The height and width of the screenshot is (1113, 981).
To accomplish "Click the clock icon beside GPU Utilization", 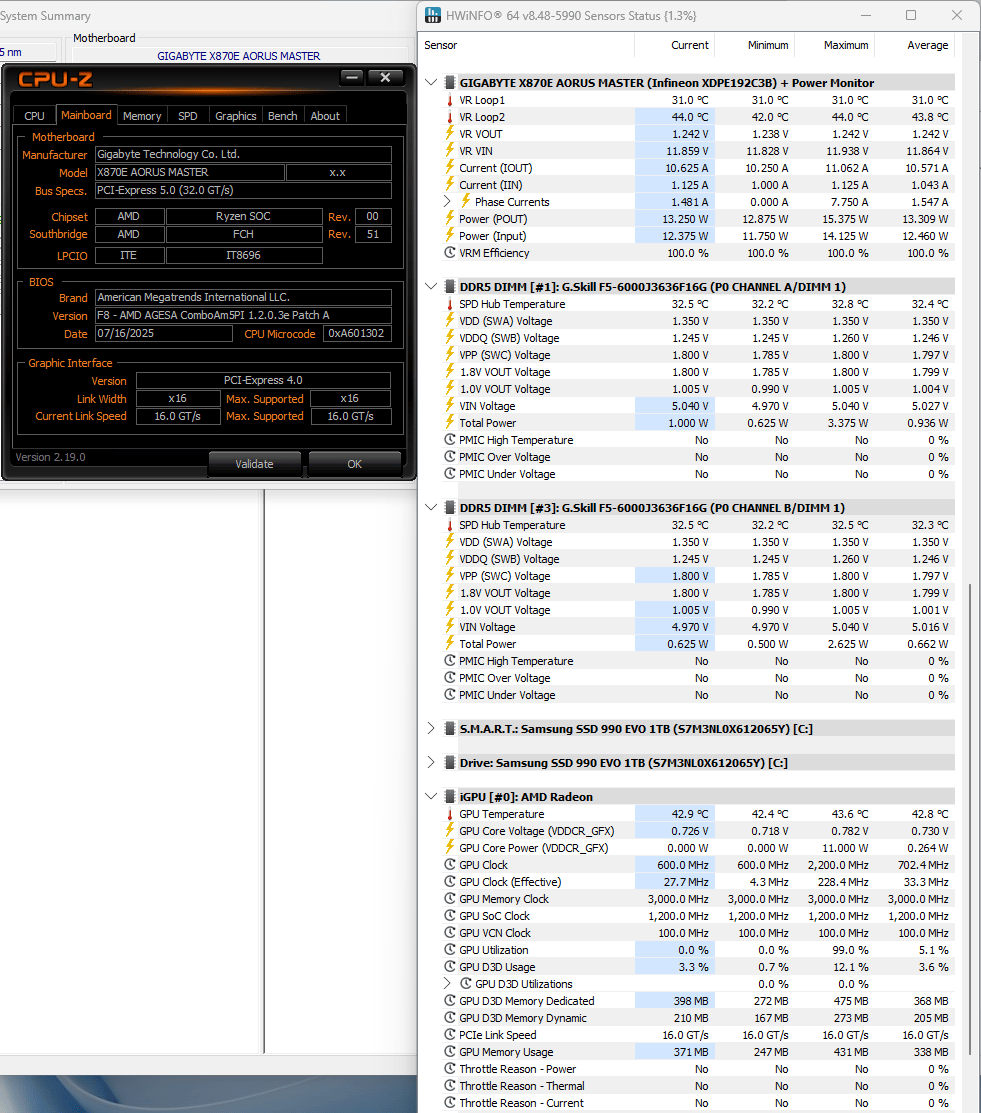I will click(449, 950).
